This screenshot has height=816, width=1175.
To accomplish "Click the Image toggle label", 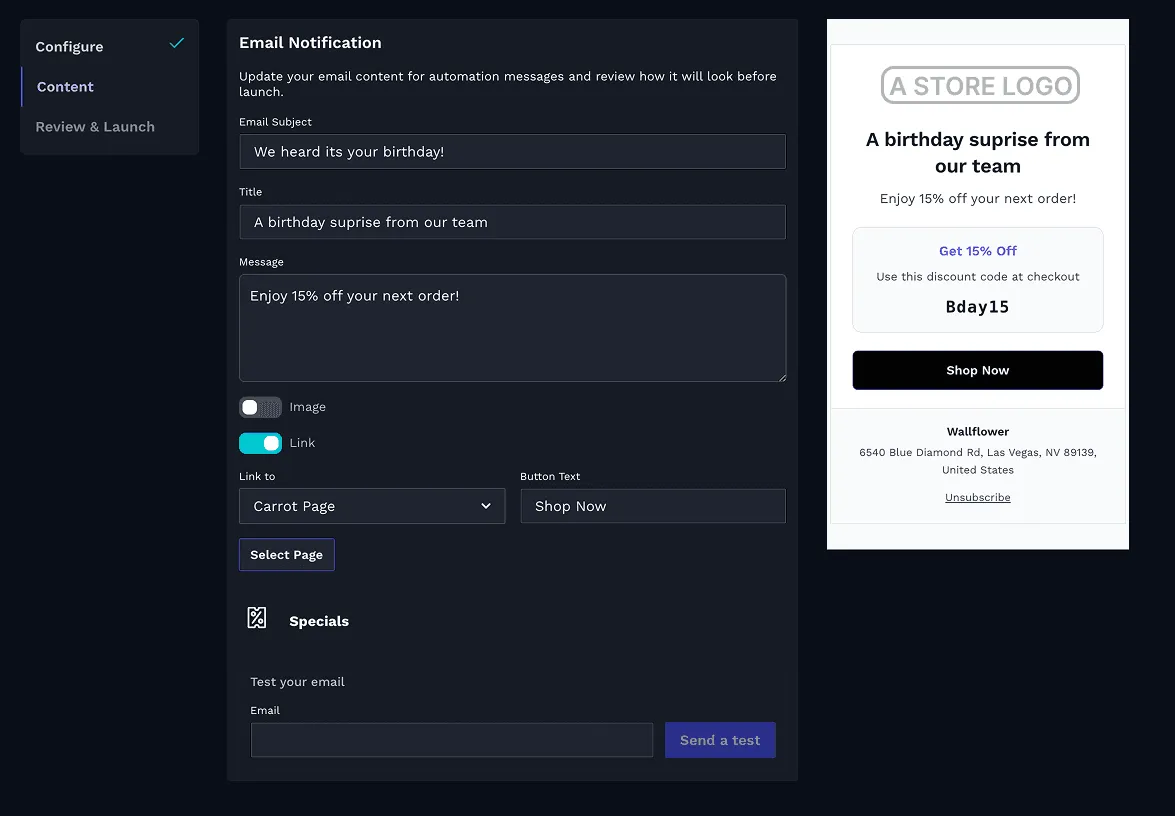I will click(x=307, y=407).
